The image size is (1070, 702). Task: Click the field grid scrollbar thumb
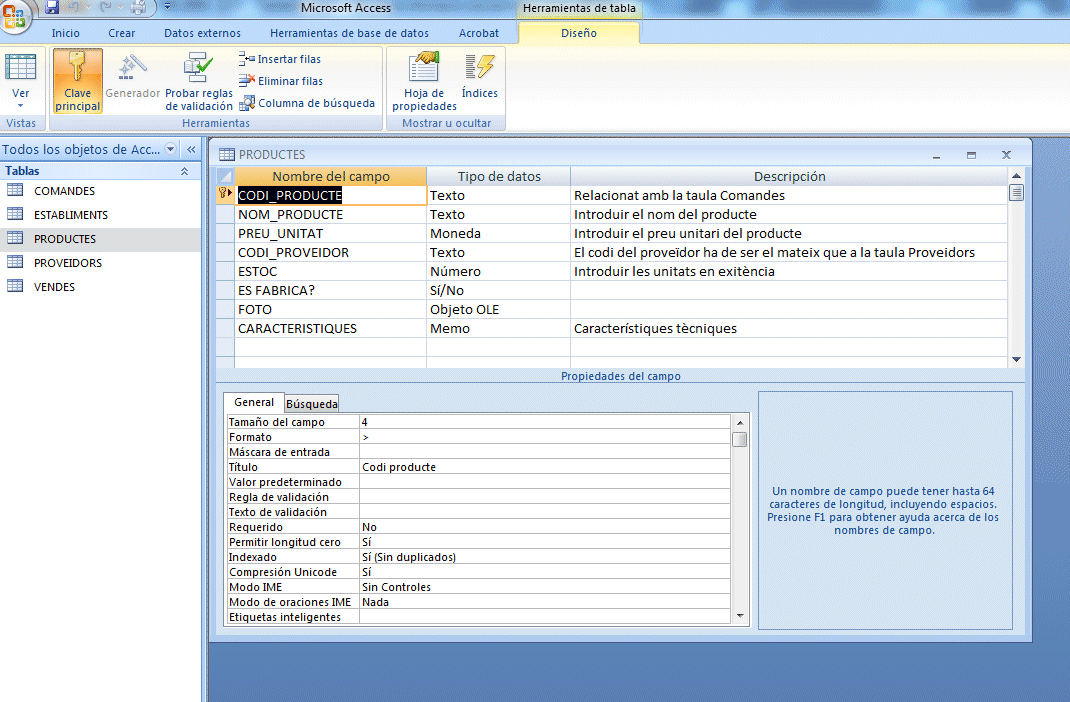(1016, 193)
